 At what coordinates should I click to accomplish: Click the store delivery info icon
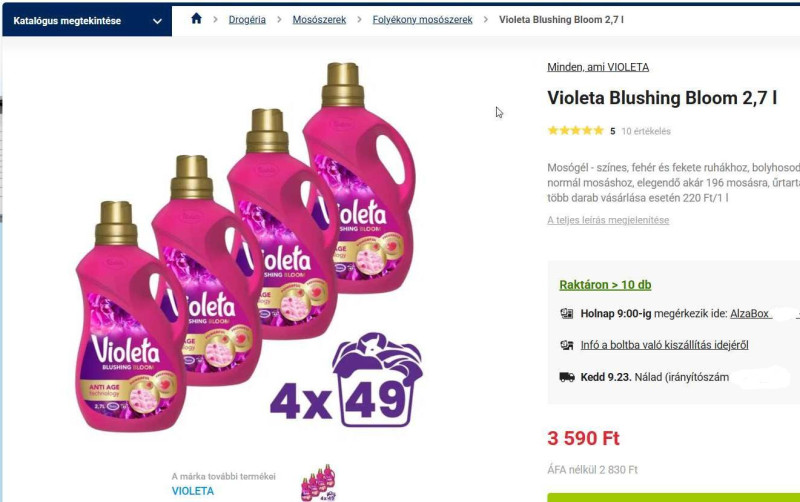(567, 345)
